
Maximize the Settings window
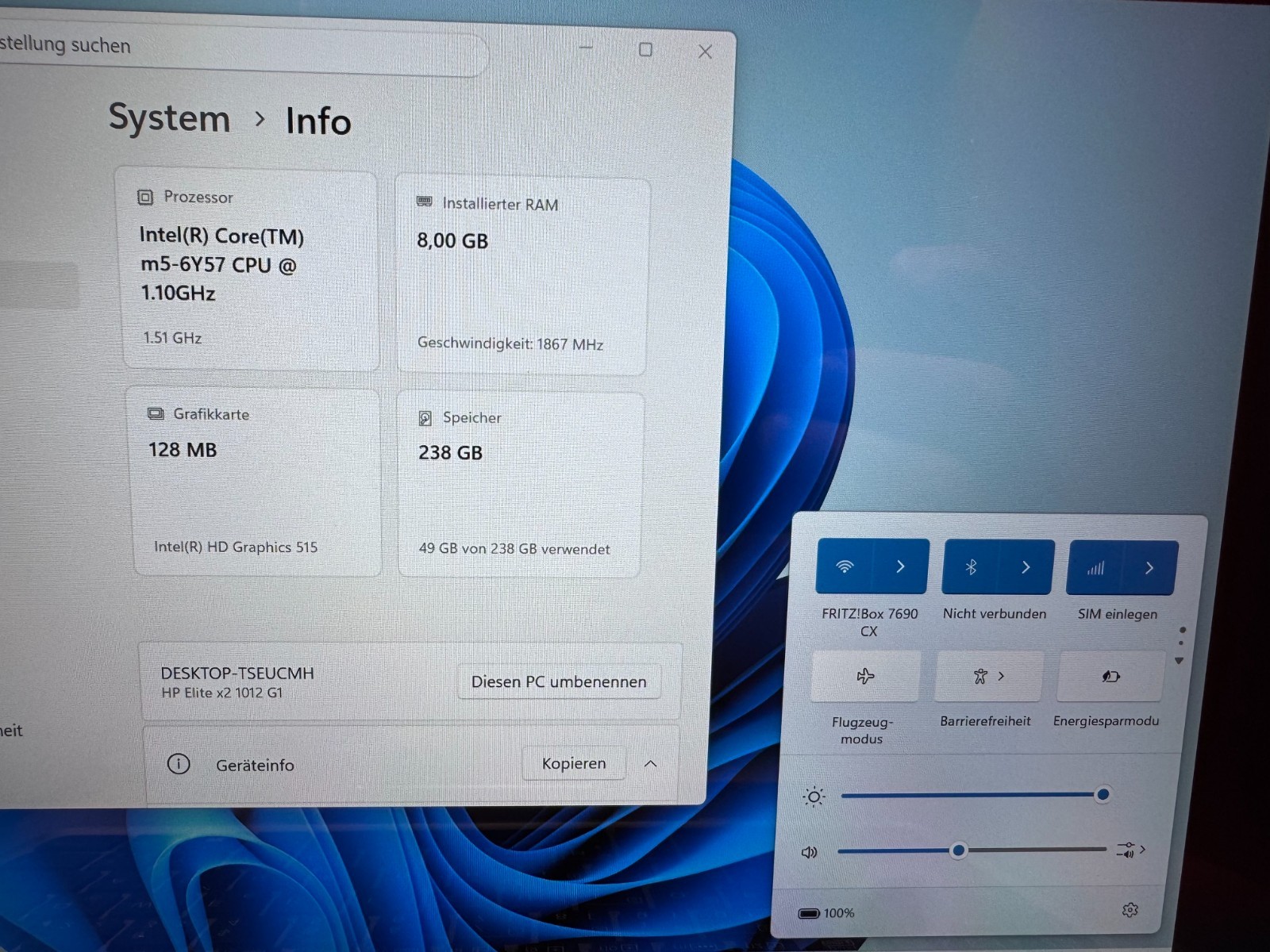(x=646, y=50)
